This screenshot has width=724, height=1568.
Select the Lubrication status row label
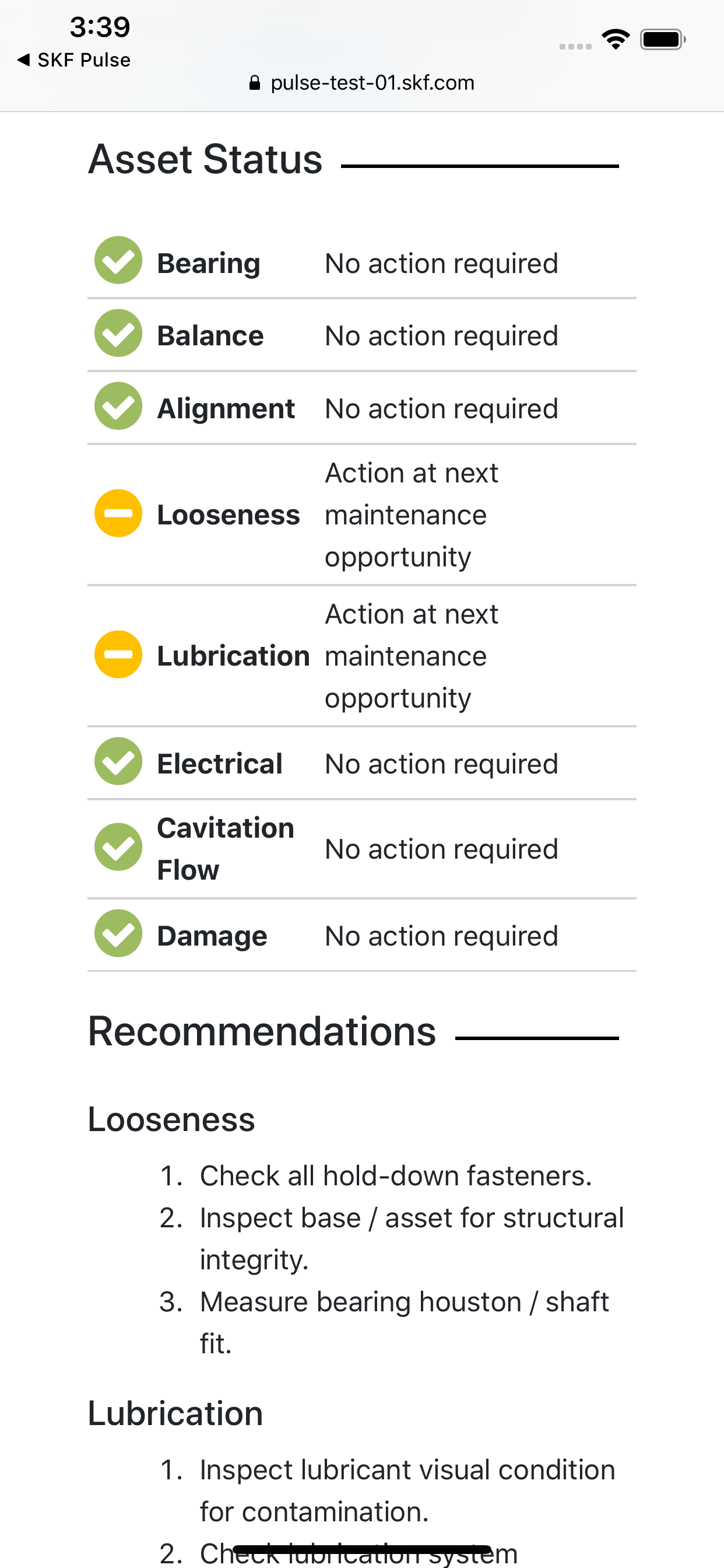pos(233,656)
